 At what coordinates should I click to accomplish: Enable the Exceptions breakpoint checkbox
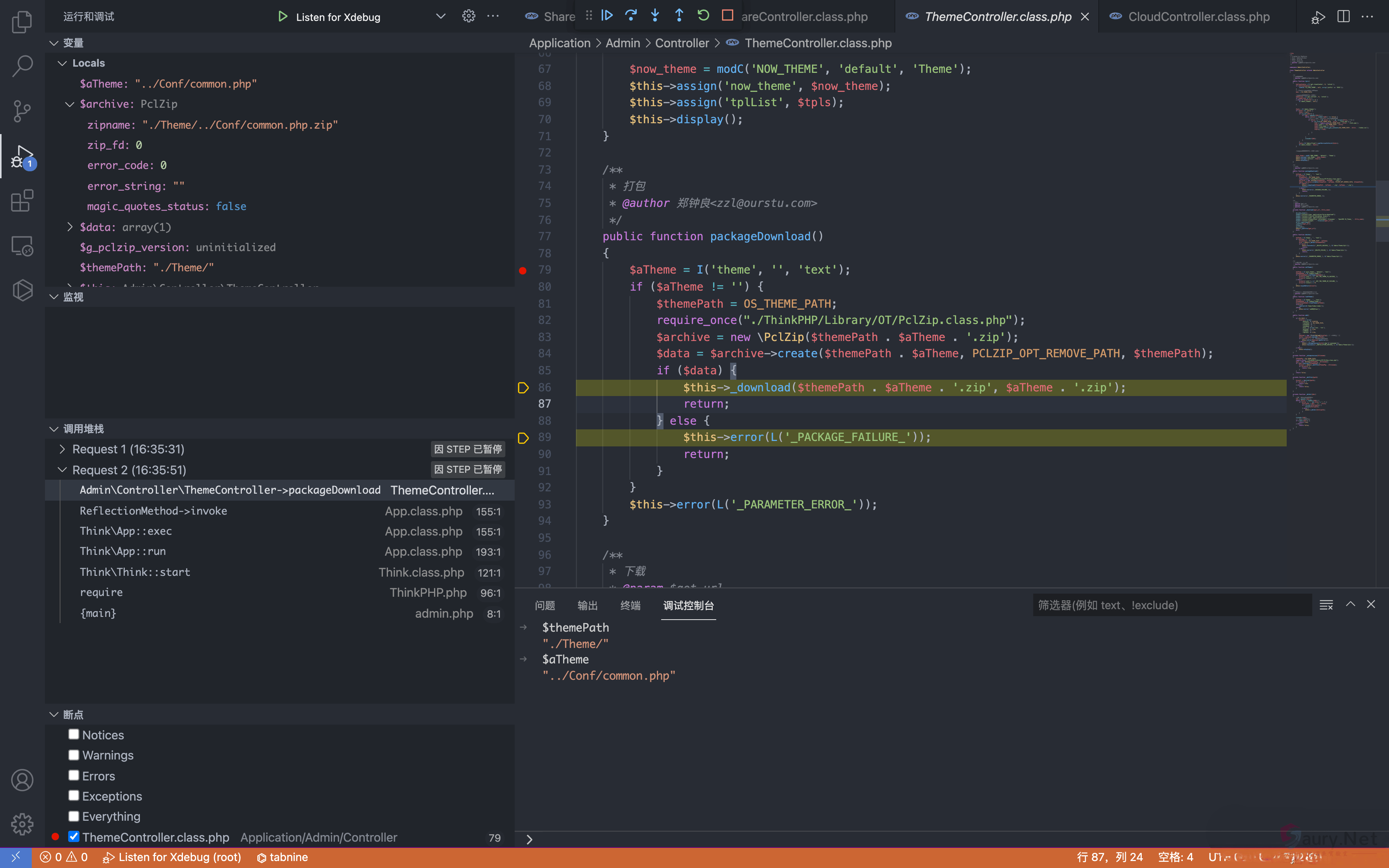pos(74,796)
